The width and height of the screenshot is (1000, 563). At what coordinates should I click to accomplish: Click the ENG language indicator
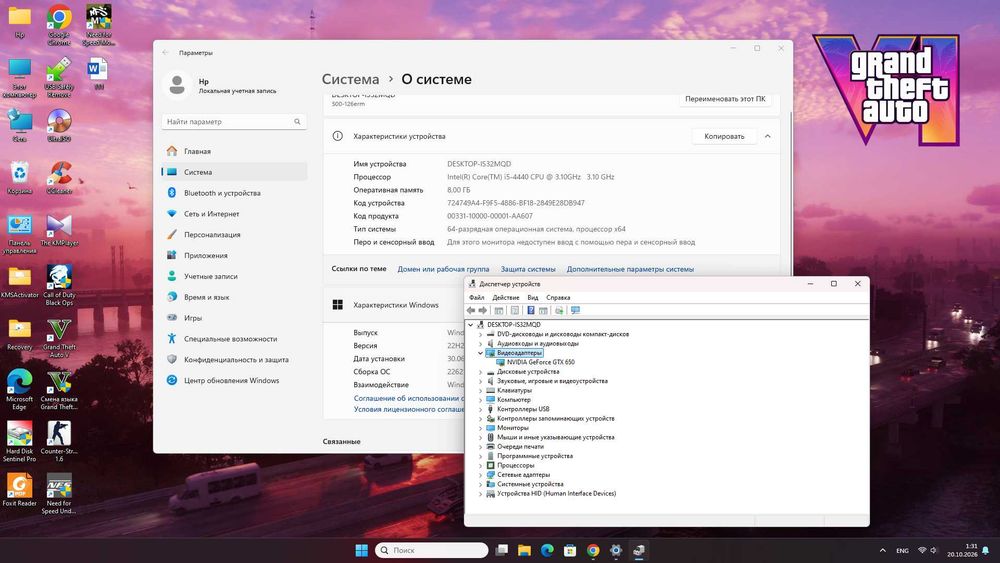[x=902, y=550]
